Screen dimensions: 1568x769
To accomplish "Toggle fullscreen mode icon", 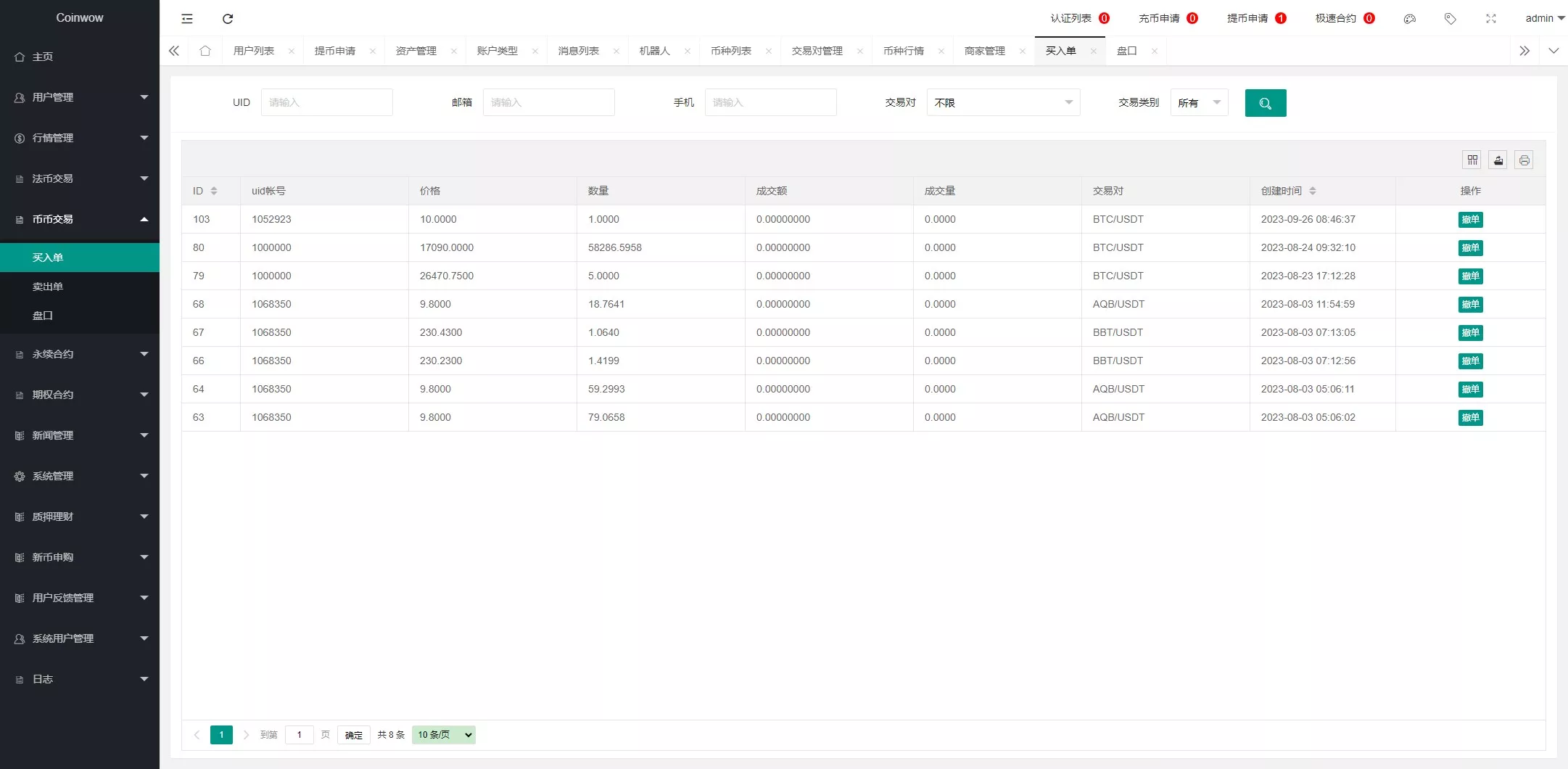I will click(1490, 19).
